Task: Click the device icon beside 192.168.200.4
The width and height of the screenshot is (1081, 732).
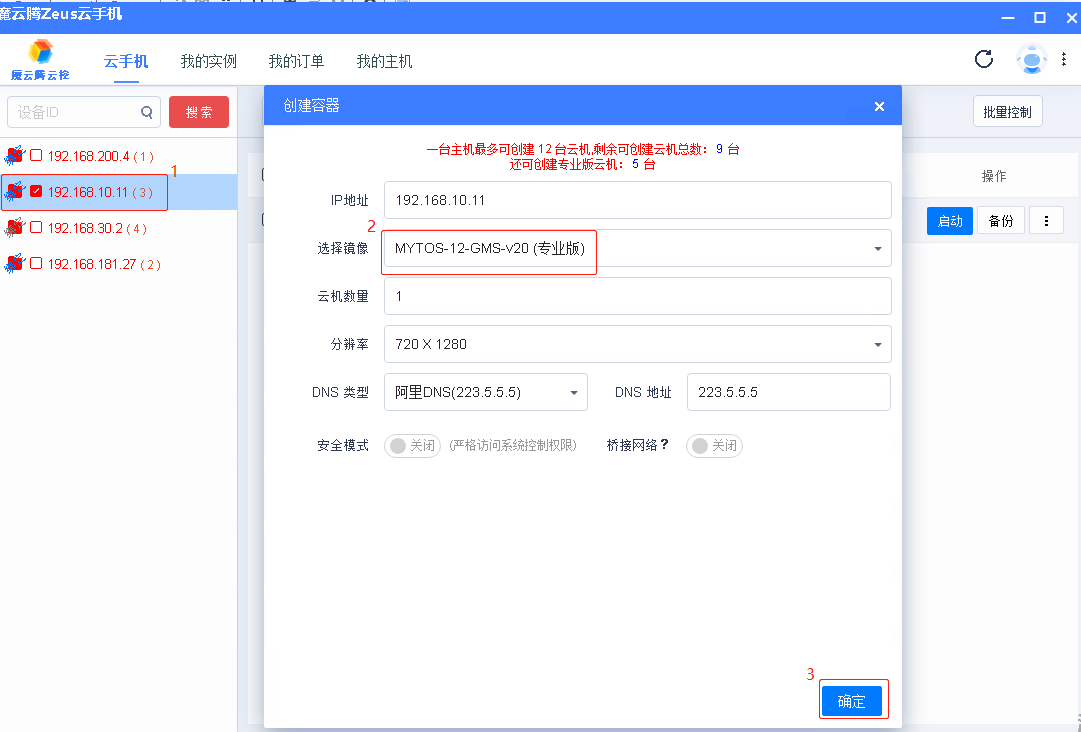Action: pyautogui.click(x=13, y=156)
